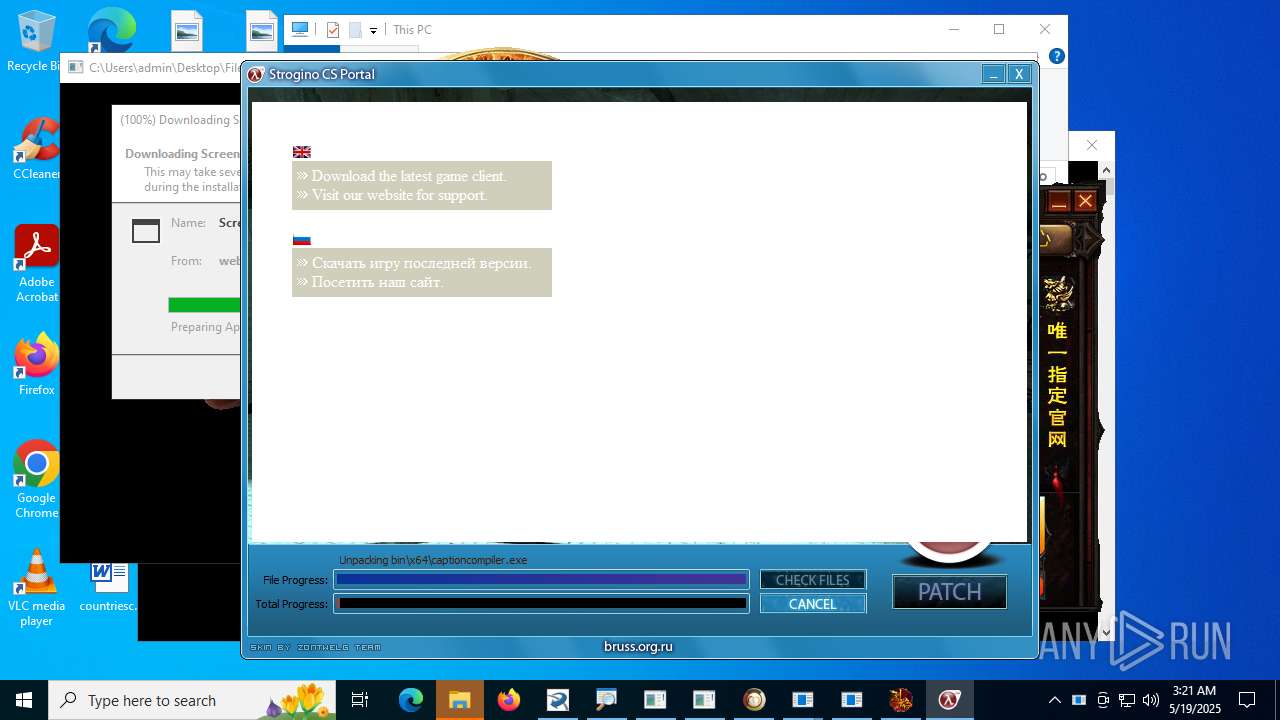Close the Strogino CS Portal window
The height and width of the screenshot is (720, 1280).
(x=1018, y=74)
